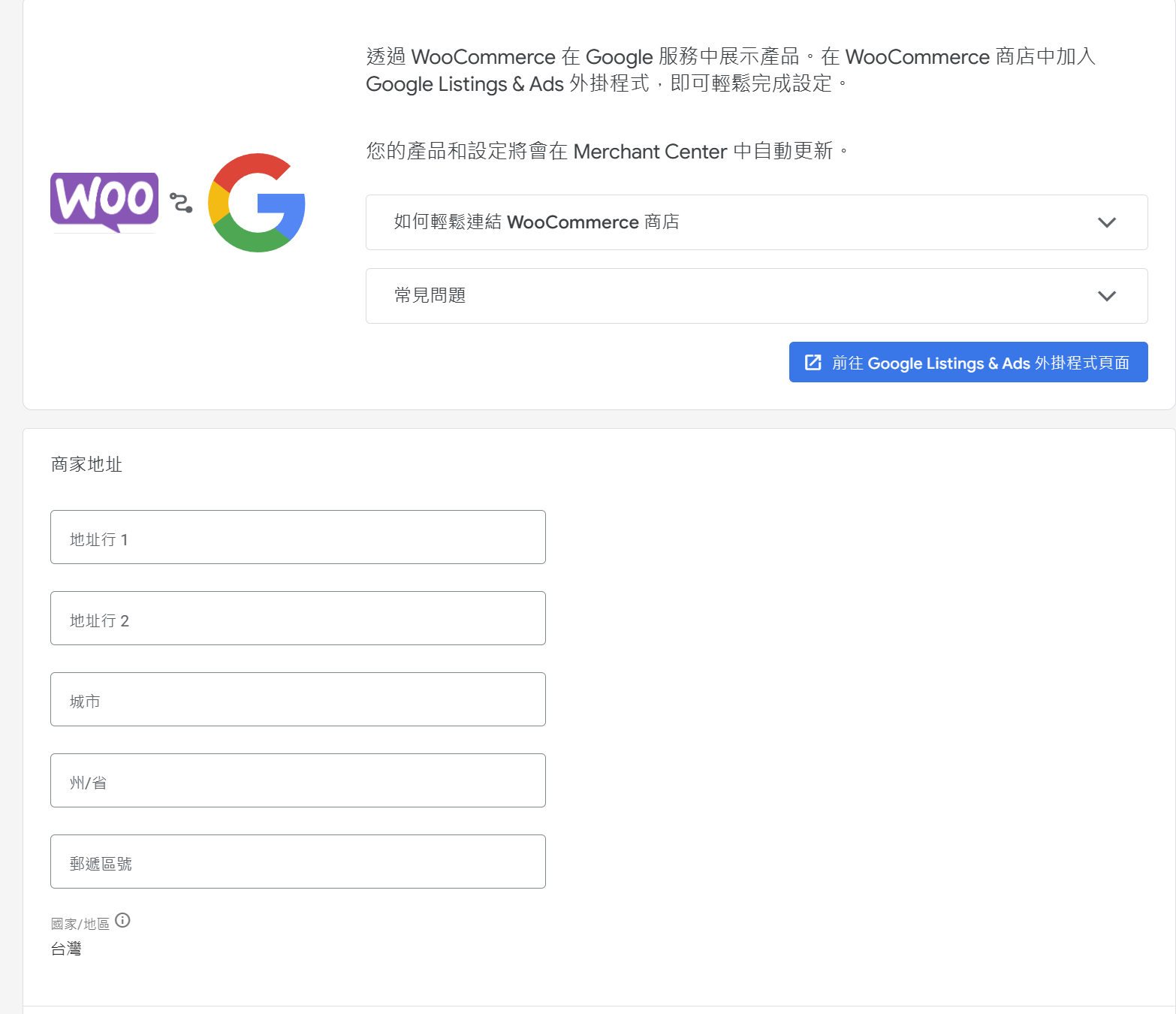Click the WooCommerce logo
The image size is (1176, 1014).
(x=104, y=202)
